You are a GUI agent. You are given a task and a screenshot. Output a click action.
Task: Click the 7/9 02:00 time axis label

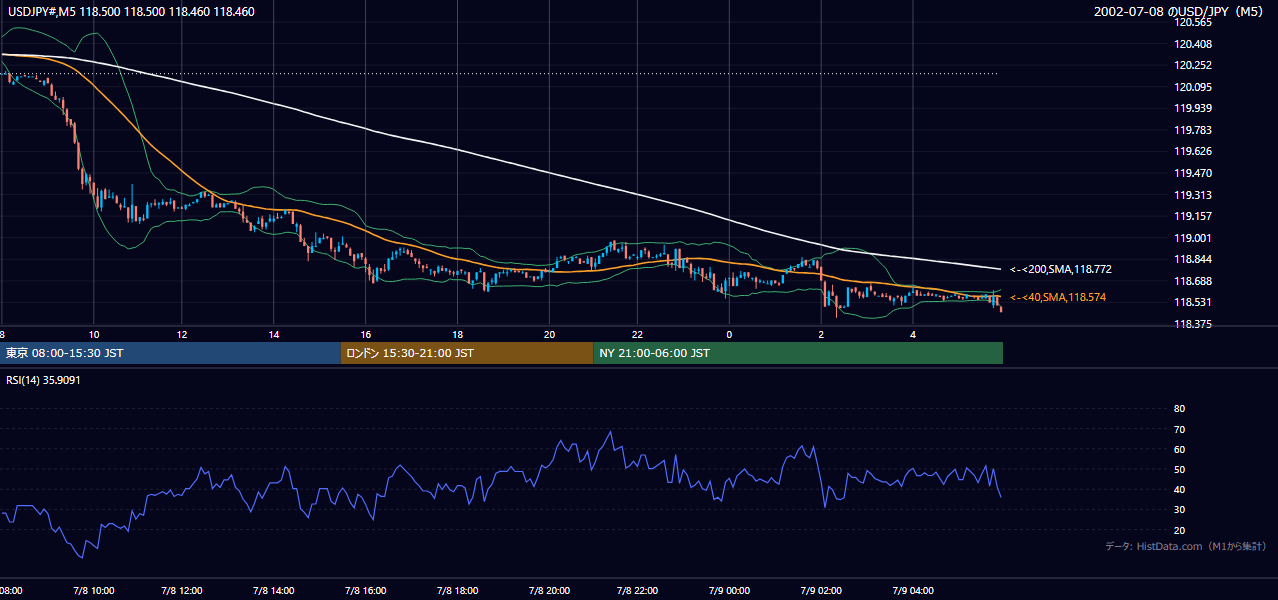pos(820,590)
